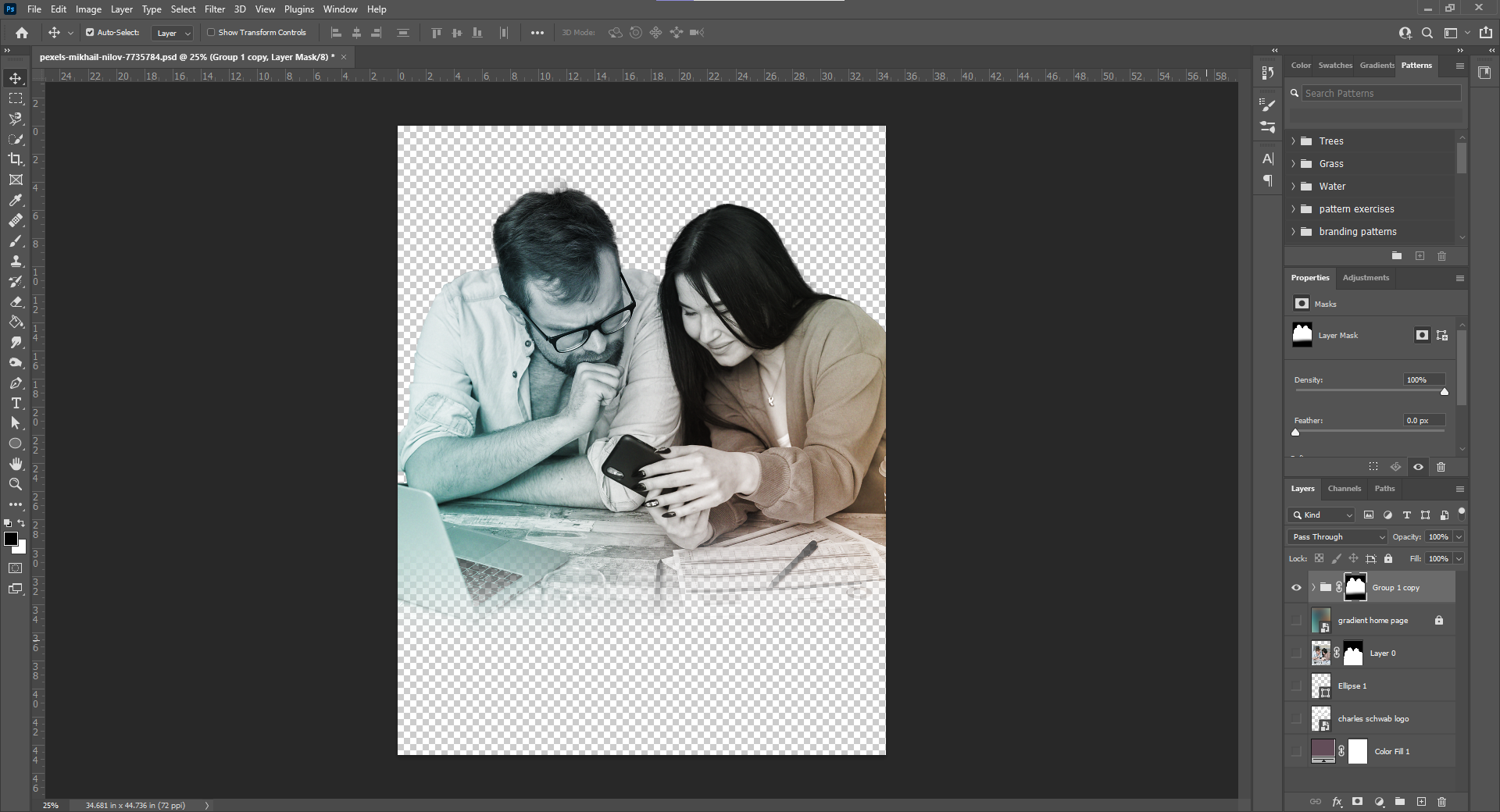Toggle mask visibility eye in Properties panel

tap(1419, 467)
